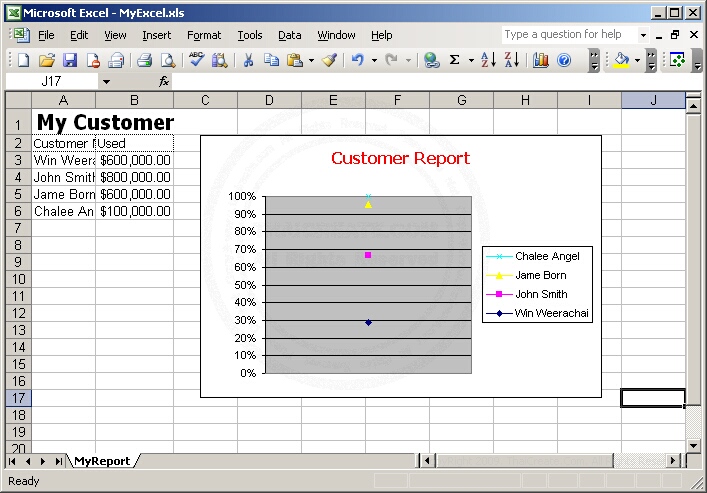Click the green toolbar icon next to fill color

point(677,60)
